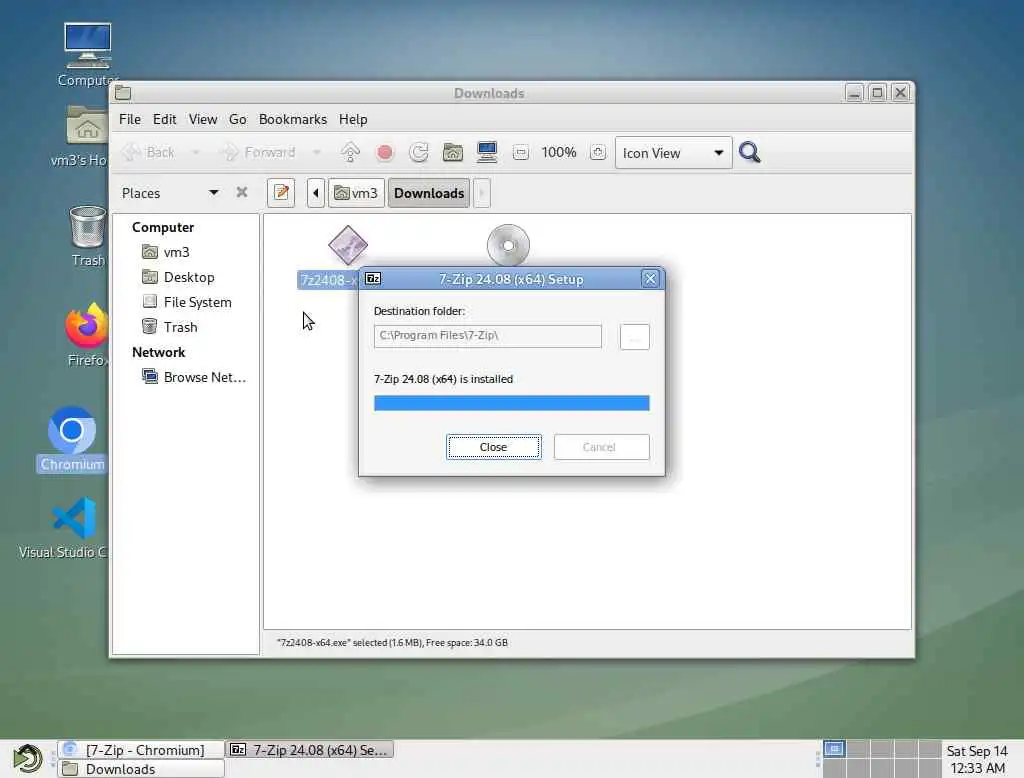Zoom out with the minus icon
Image resolution: width=1024 pixels, height=778 pixels.
click(520, 153)
